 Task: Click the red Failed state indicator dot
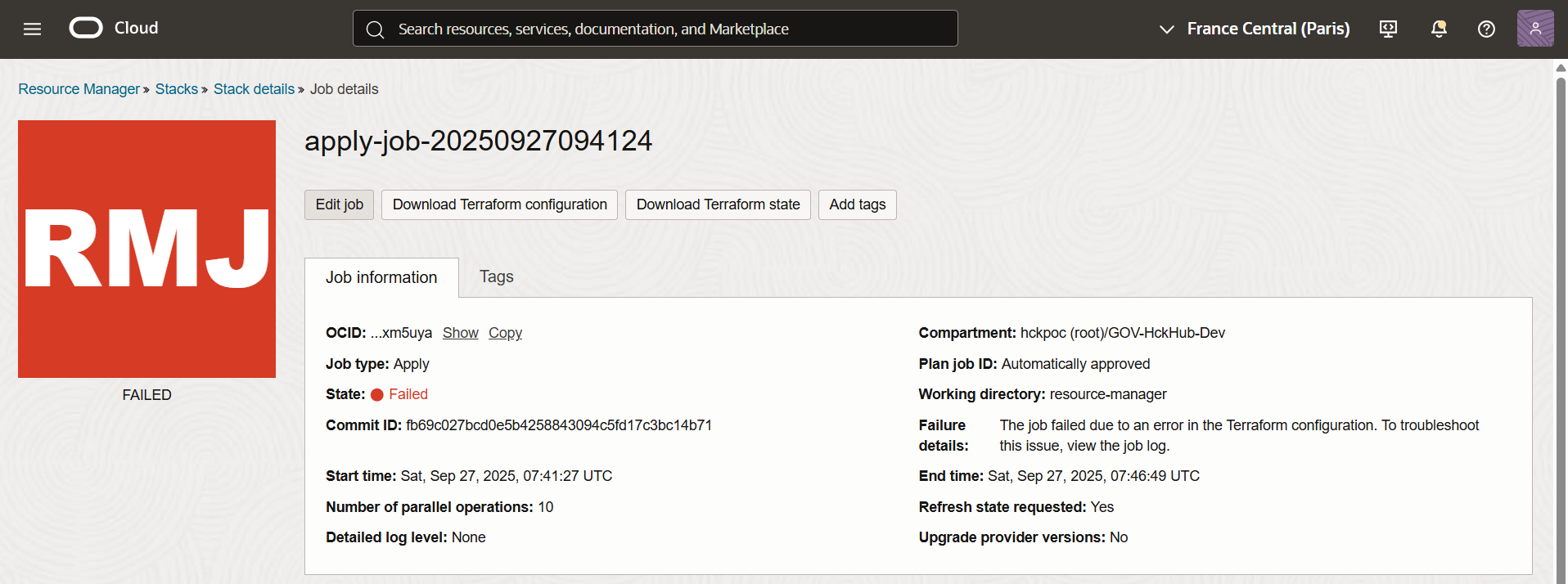coord(377,395)
